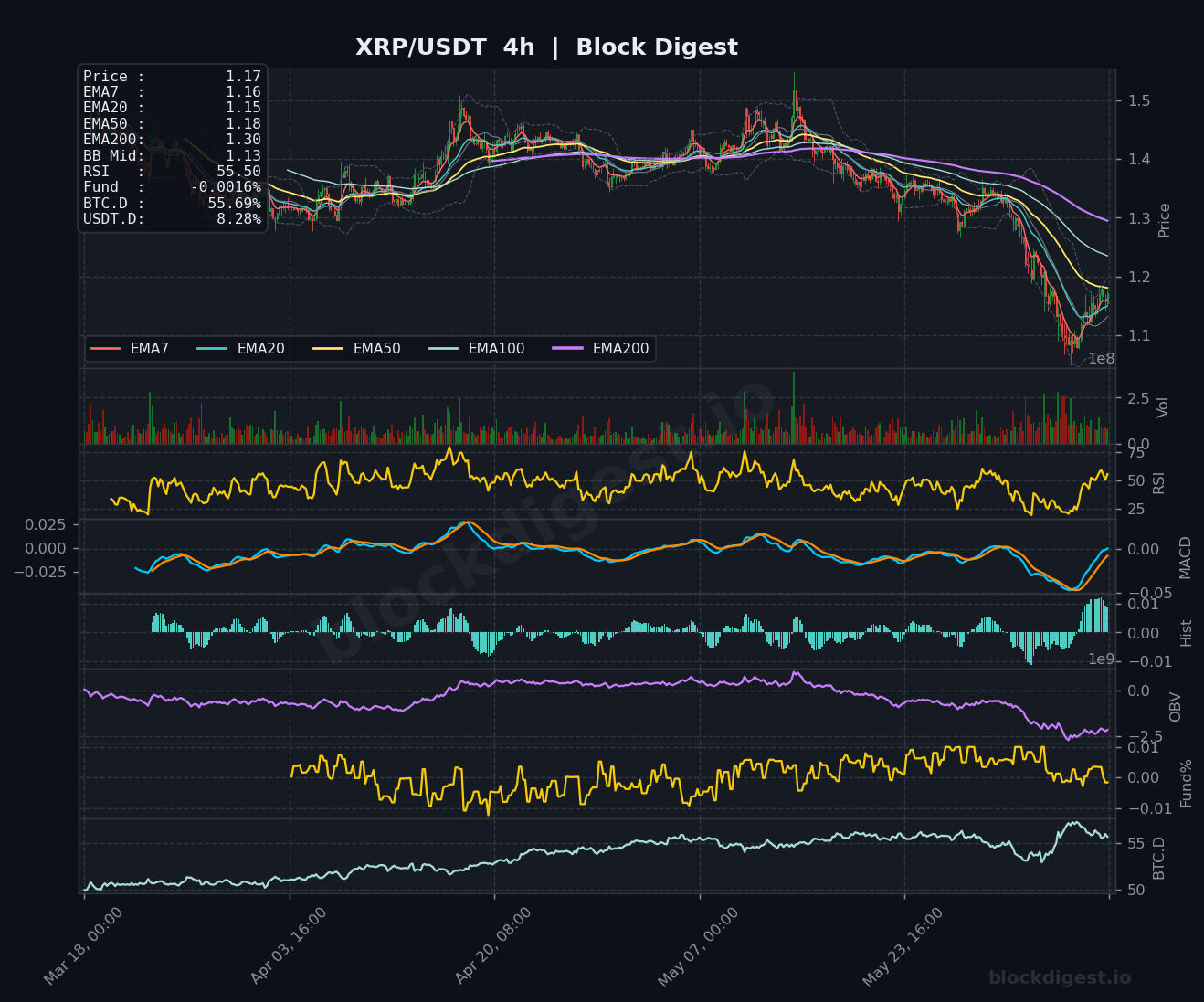
Task: Click the 1.5 price axis tick
Action: (x=1138, y=100)
